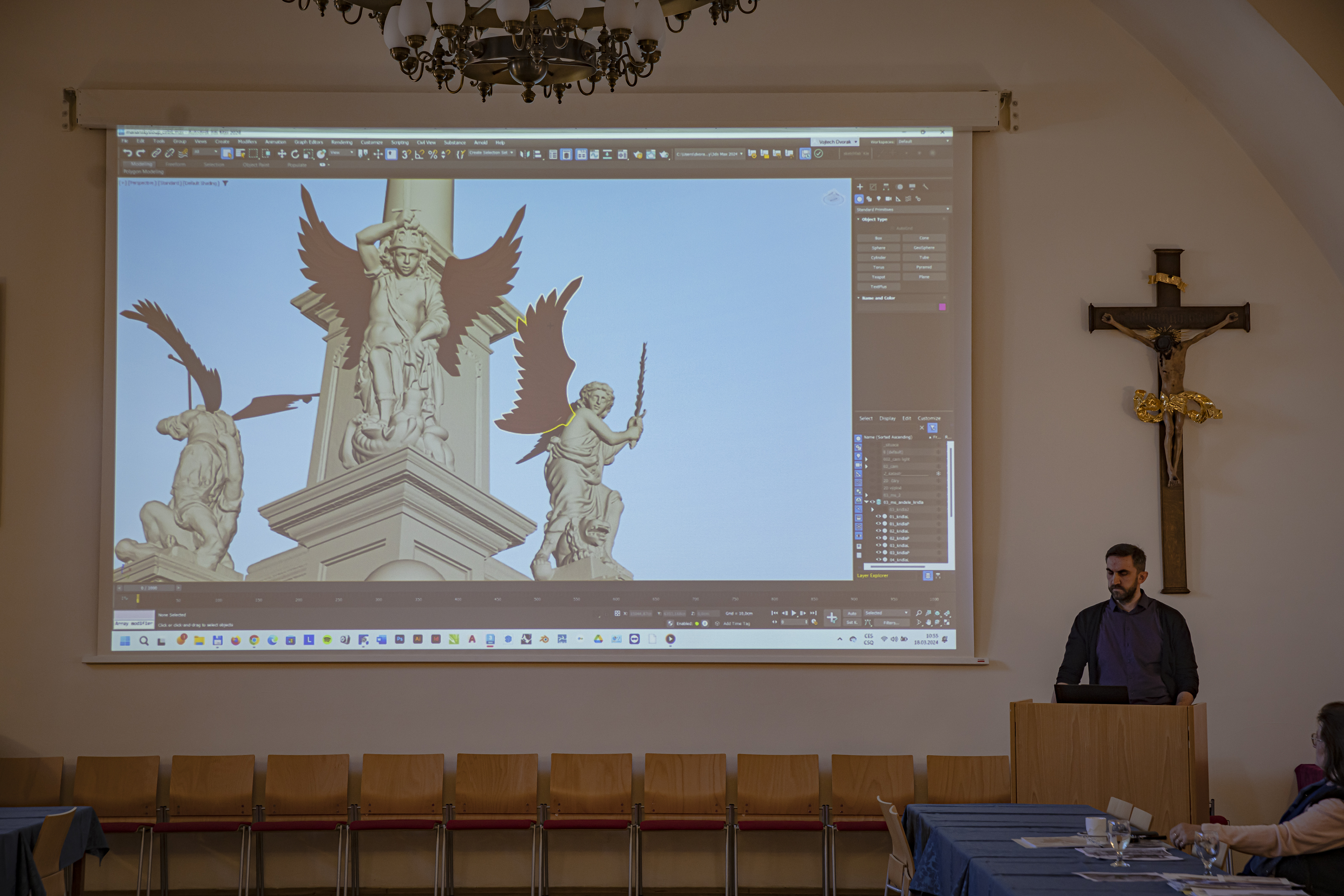Open the Workspaces Default dropdown
The width and height of the screenshot is (1344, 896).
click(923, 142)
